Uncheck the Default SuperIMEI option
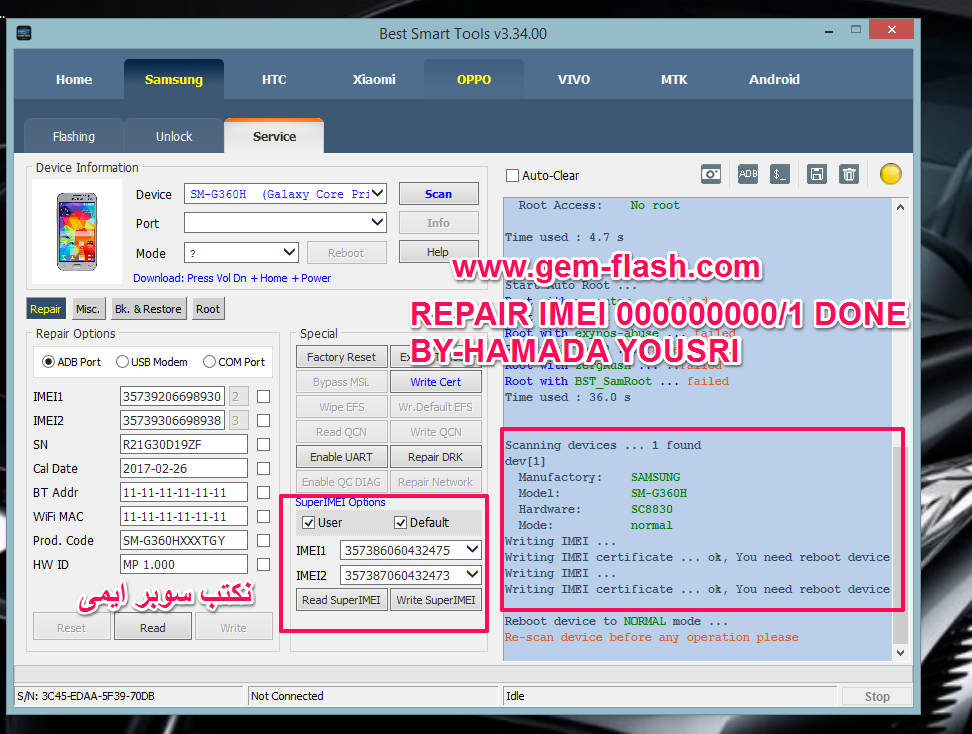This screenshot has width=972, height=734. pos(400,523)
